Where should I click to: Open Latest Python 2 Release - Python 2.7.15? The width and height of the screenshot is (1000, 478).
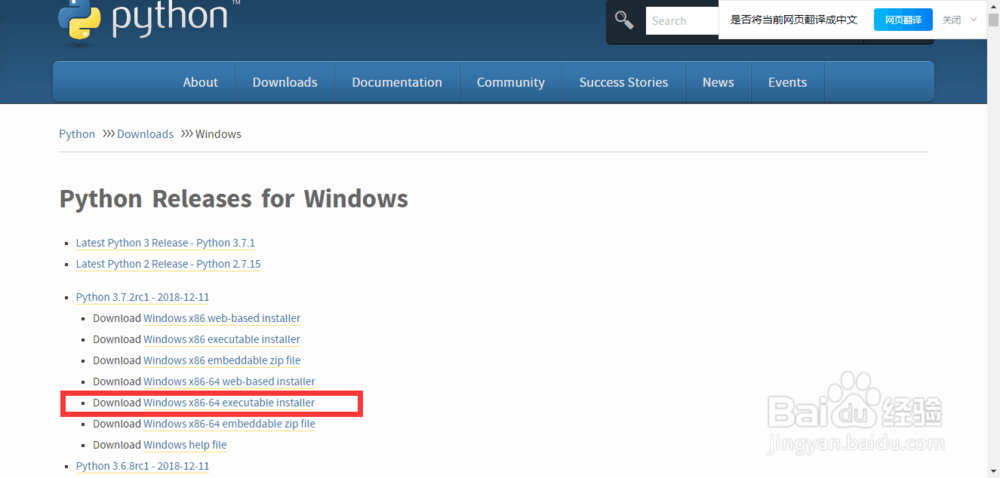168,264
